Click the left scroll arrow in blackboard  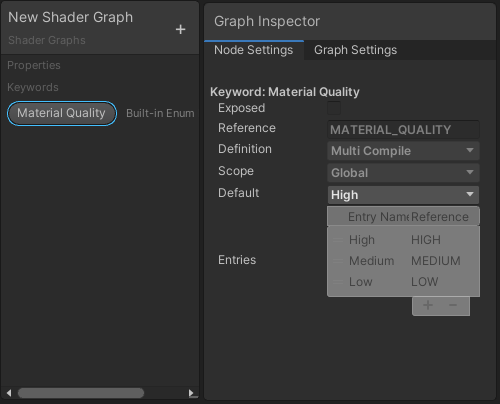(x=9, y=393)
